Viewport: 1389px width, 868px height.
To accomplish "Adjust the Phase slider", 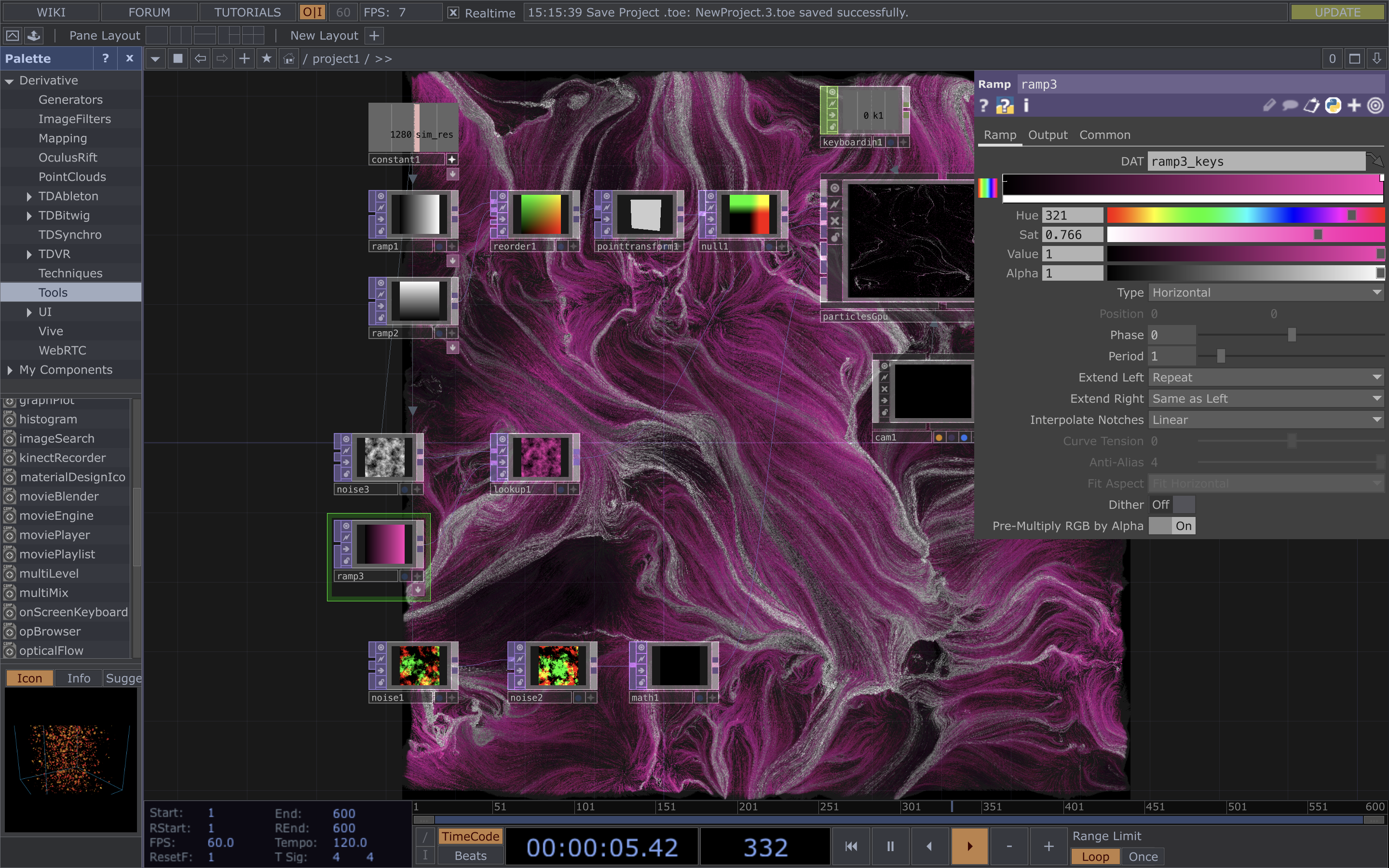I will [1291, 335].
